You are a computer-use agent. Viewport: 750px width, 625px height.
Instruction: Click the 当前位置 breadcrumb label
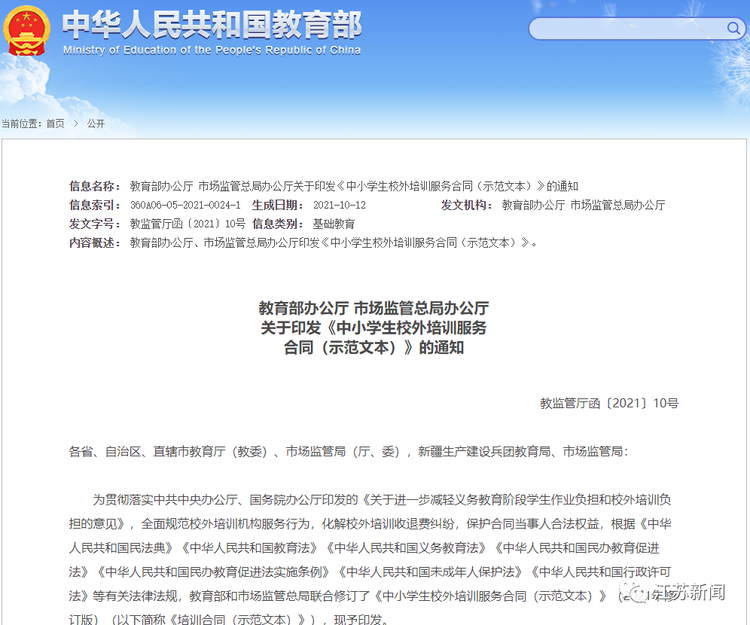pos(21,124)
